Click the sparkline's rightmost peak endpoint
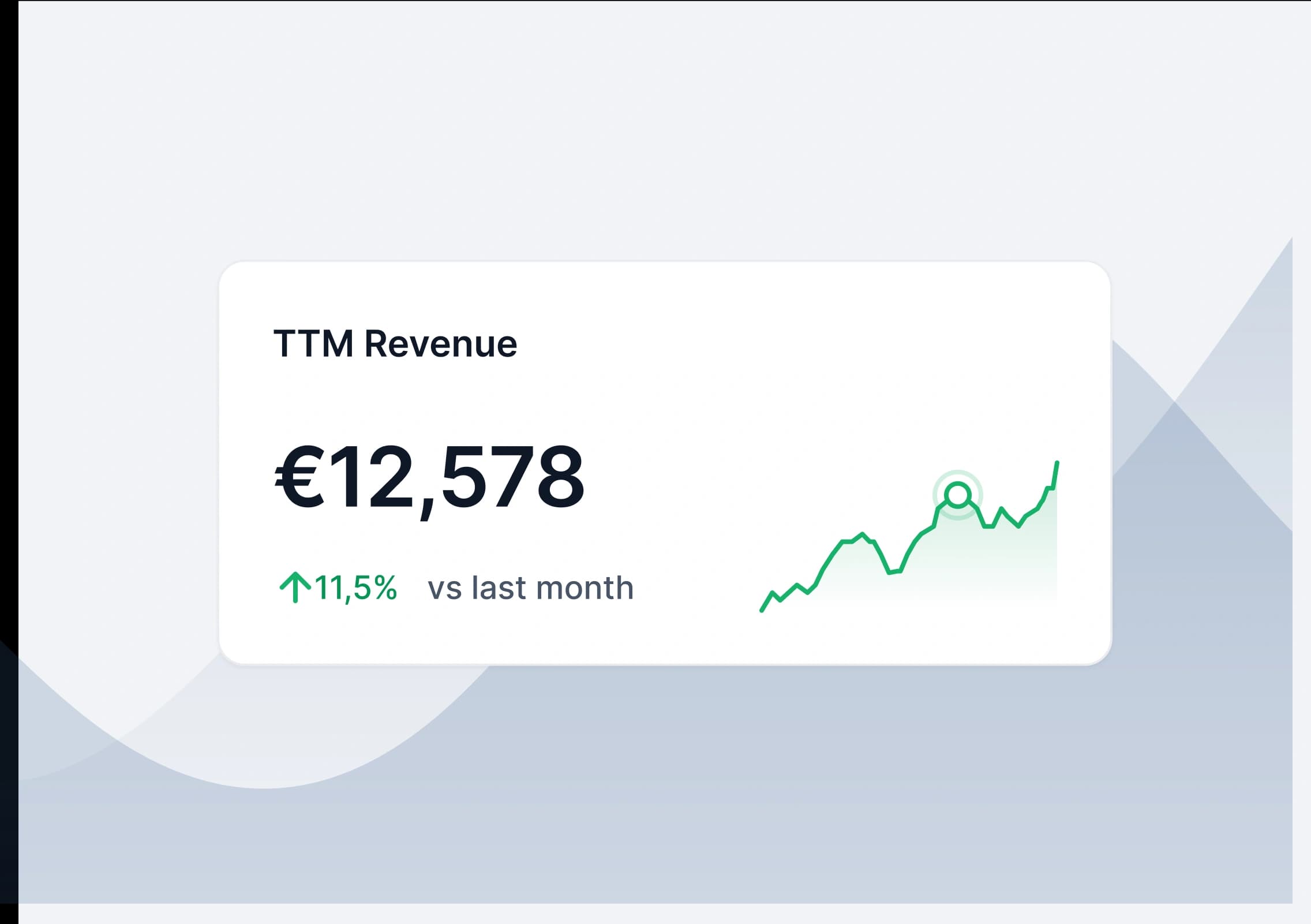The height and width of the screenshot is (924, 1311). 1057,463
